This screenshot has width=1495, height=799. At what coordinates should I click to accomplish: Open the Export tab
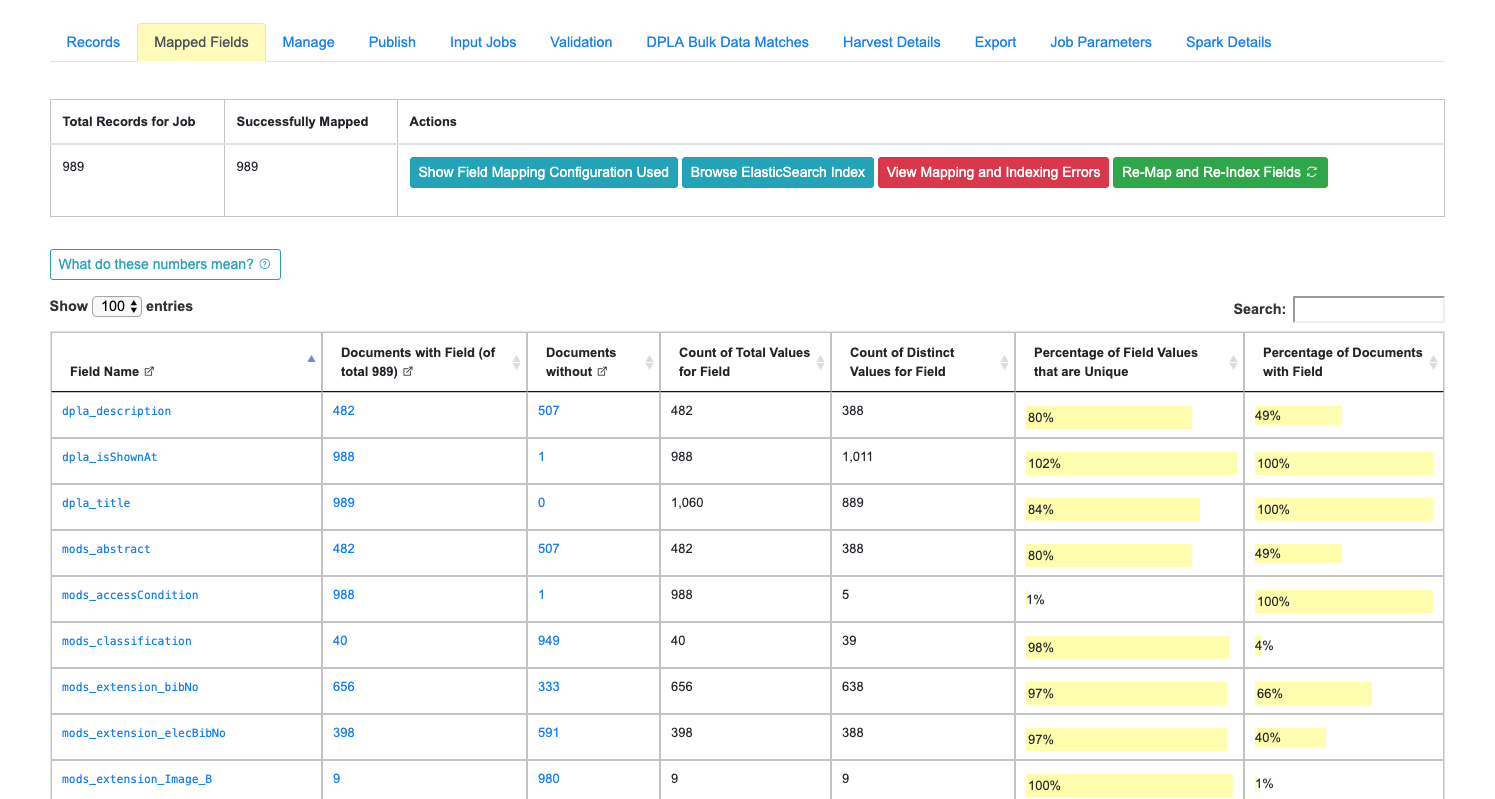click(x=995, y=42)
